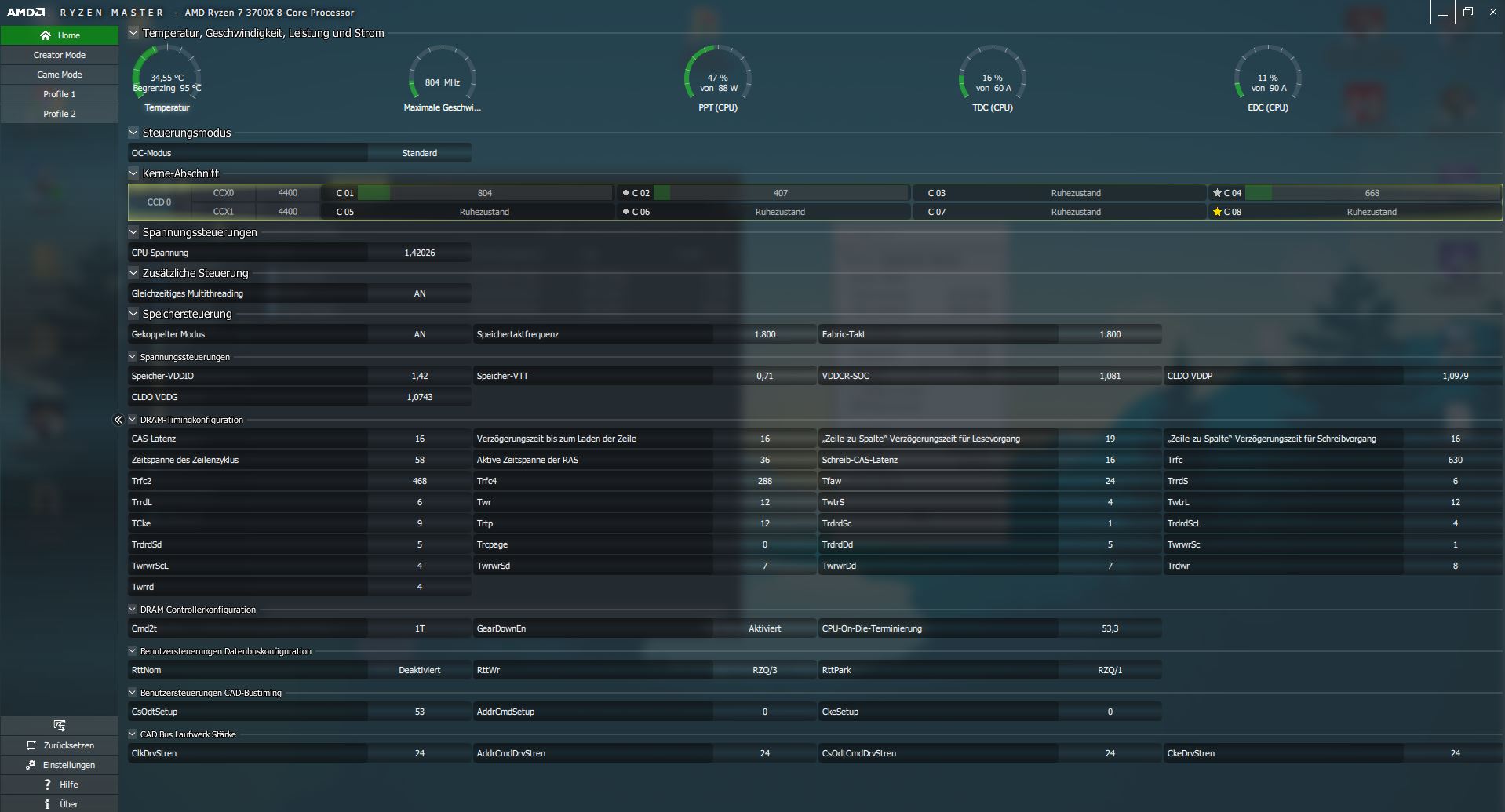This screenshot has height=812, width=1505.
Task: Click the import/export icon above Zurücksetzen
Action: [60, 725]
